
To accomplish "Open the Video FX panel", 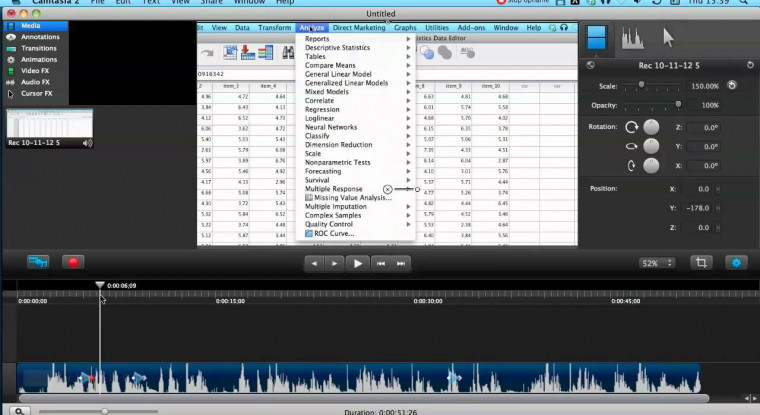I will click(35, 71).
